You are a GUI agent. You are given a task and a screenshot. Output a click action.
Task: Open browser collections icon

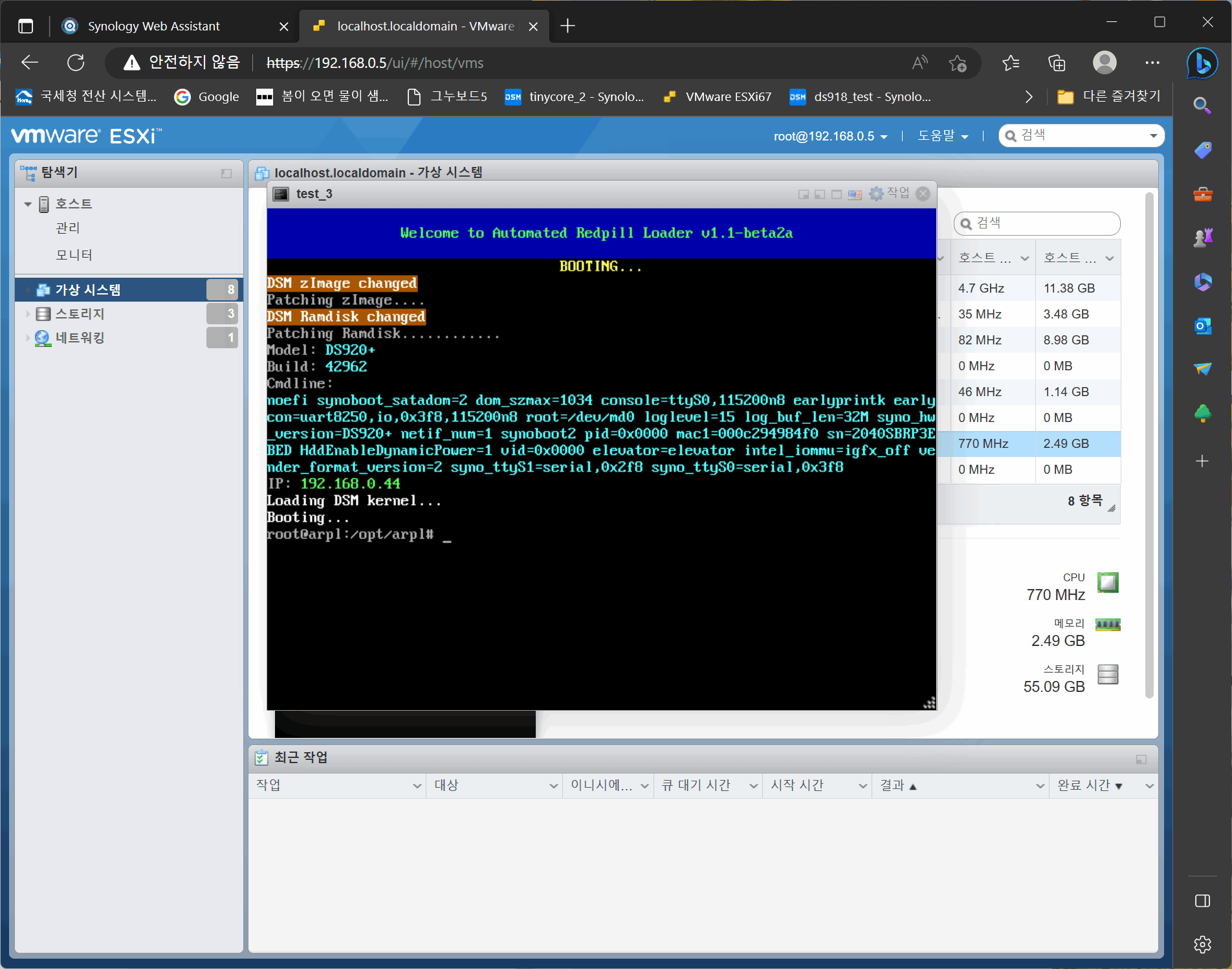click(1057, 63)
